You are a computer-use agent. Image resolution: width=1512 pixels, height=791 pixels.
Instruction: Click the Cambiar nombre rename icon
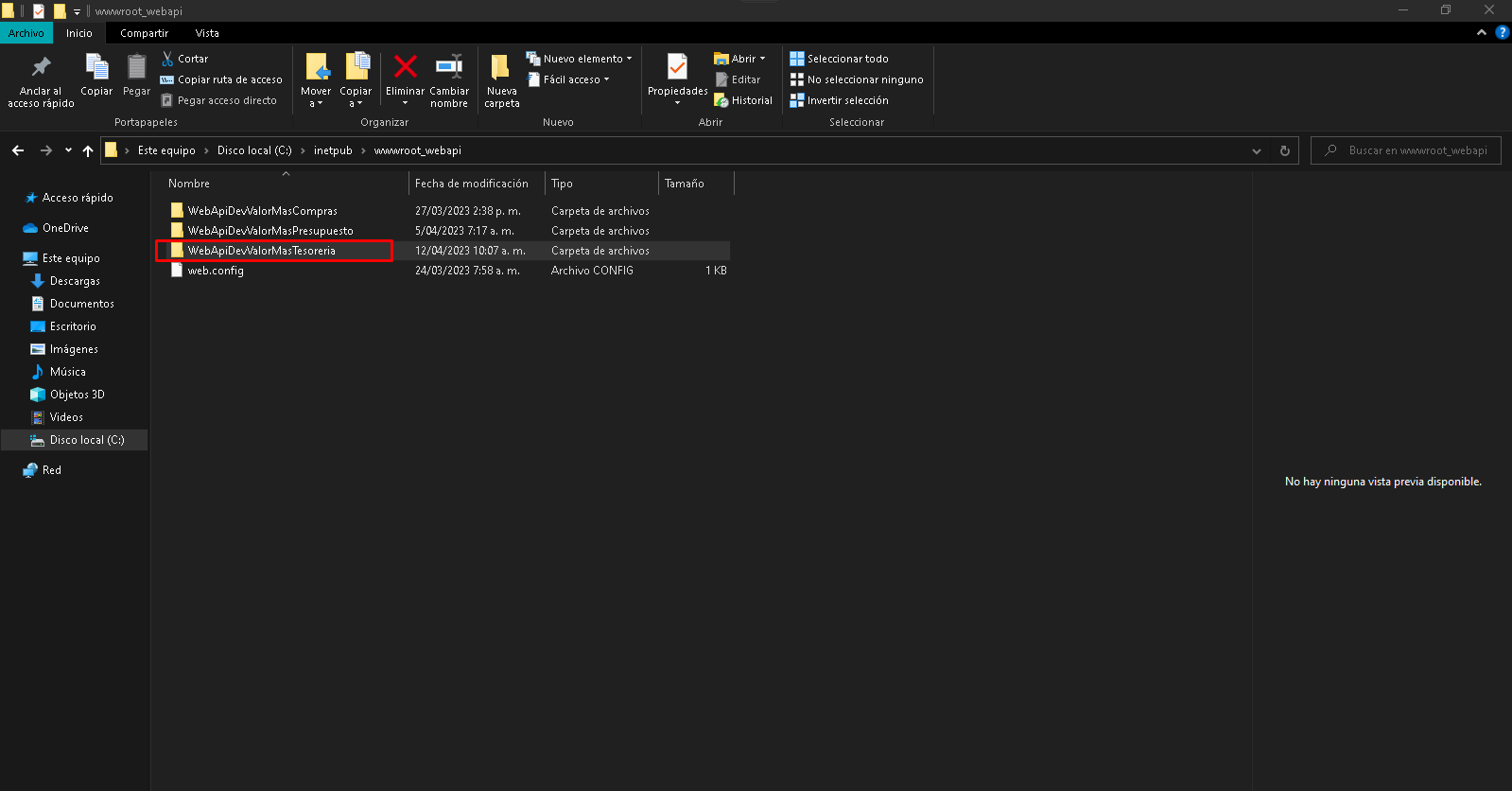click(x=449, y=67)
